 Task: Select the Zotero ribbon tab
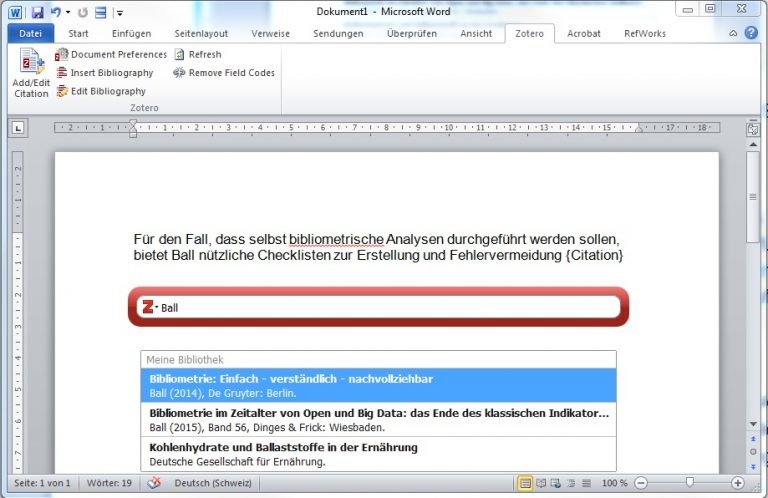529,33
